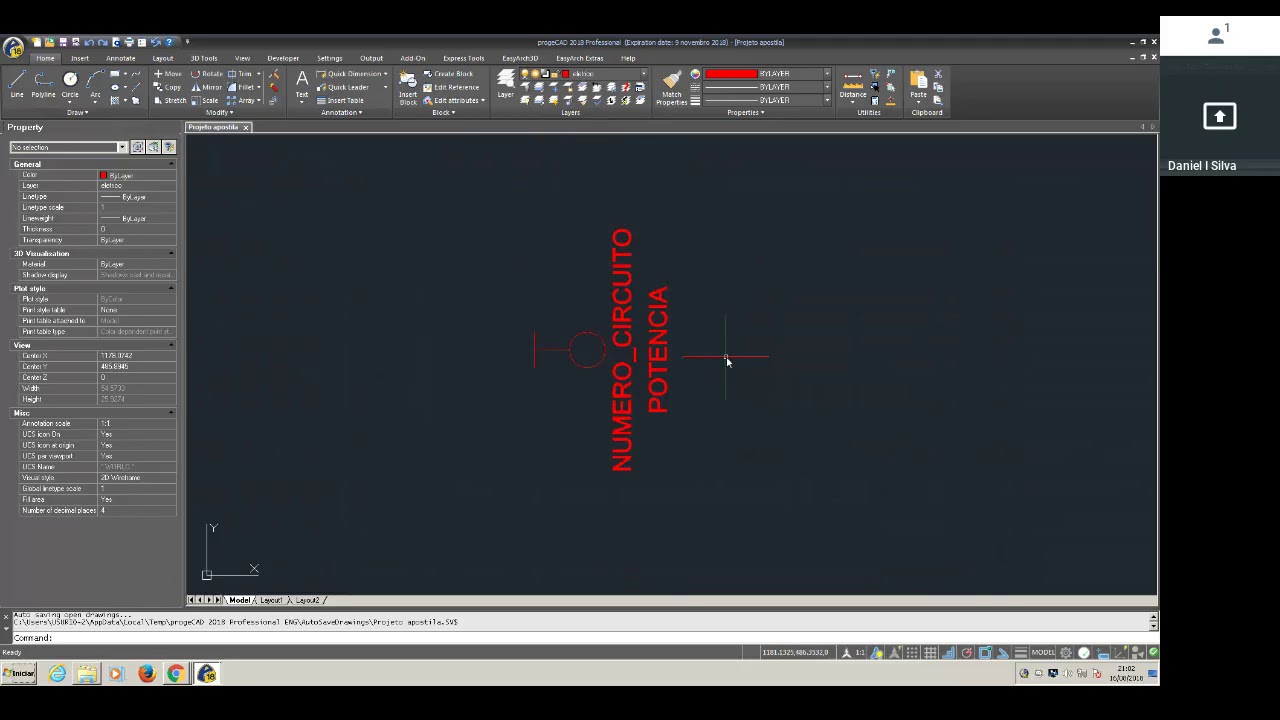Viewport: 1280px width, 720px height.
Task: Pick the Arc tool
Action: tap(95, 84)
